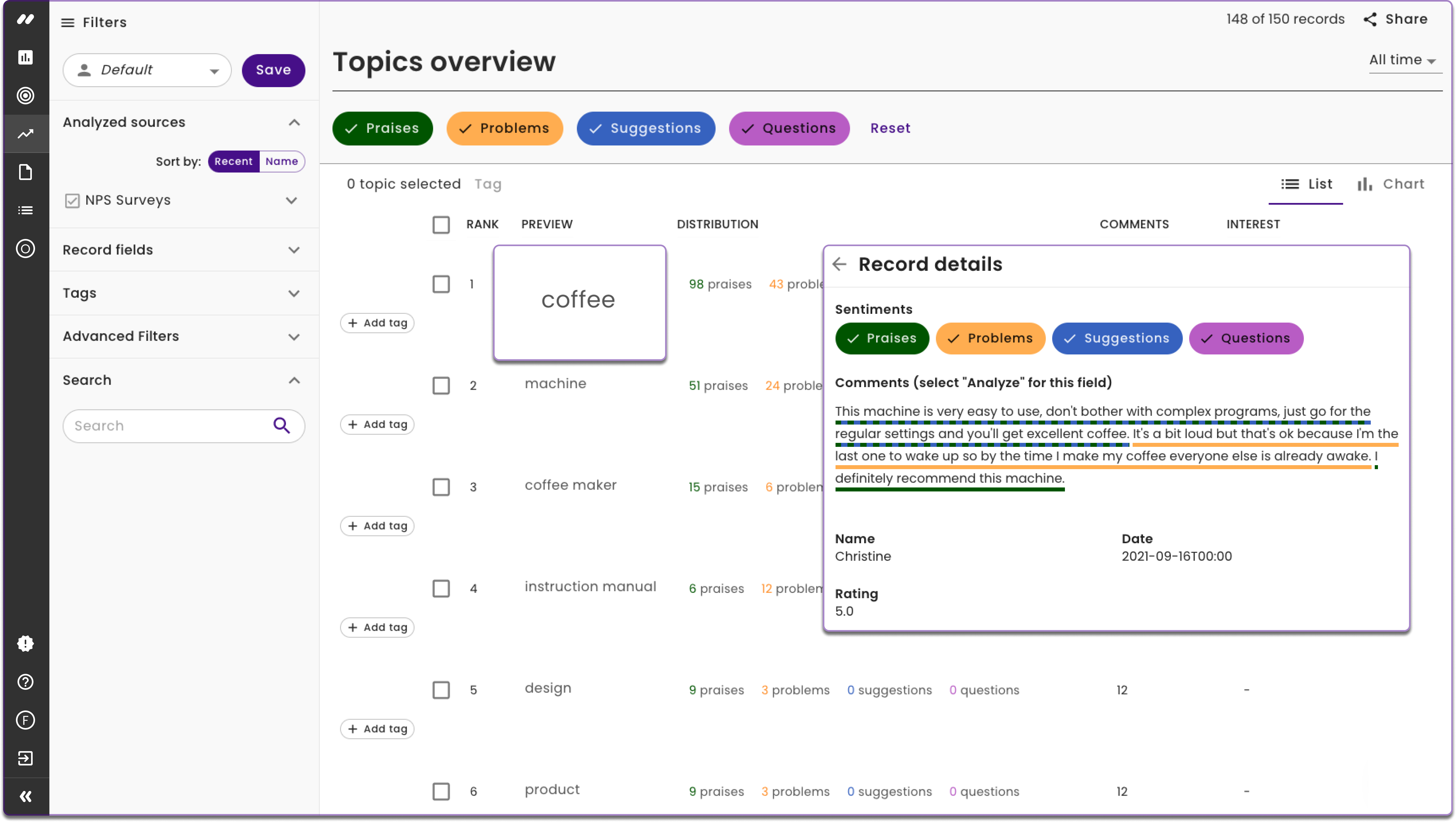Open the dashboard bar chart sidebar icon
Viewport: 1456px width, 822px height.
[x=25, y=58]
